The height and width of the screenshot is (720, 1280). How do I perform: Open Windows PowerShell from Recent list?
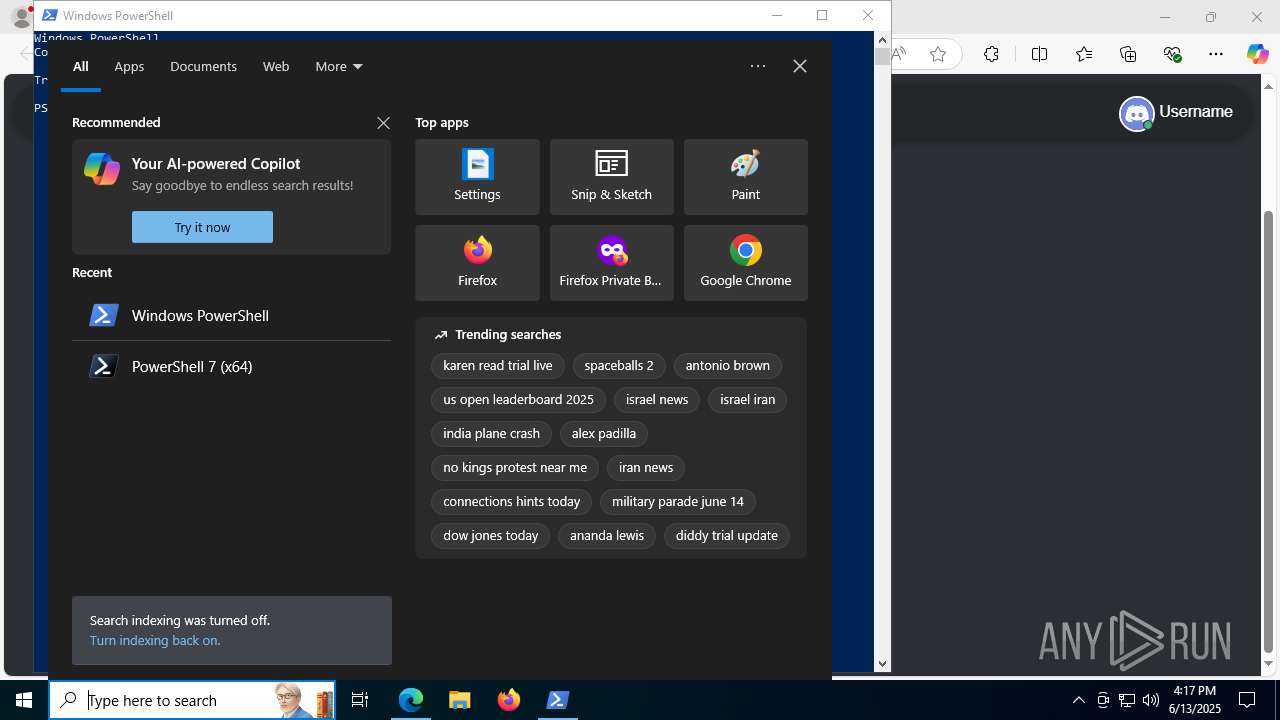(x=231, y=315)
